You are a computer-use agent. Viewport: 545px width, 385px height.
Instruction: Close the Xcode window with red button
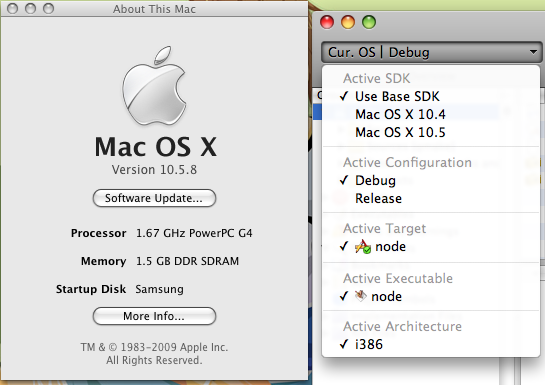(327, 22)
